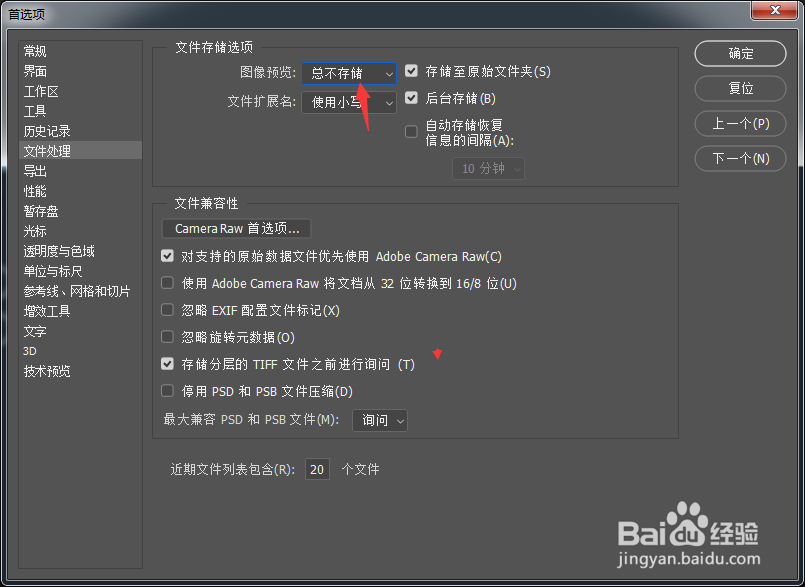Check 停用 PSD 和 PSB 文件压缩 option
The width and height of the screenshot is (805, 587).
coord(167,391)
